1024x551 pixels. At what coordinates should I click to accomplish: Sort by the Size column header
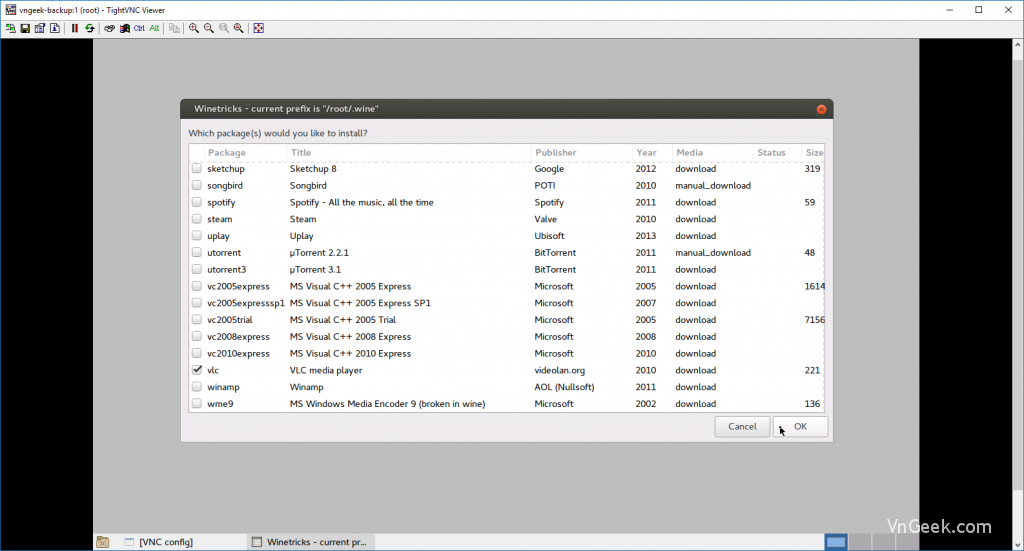pos(812,153)
